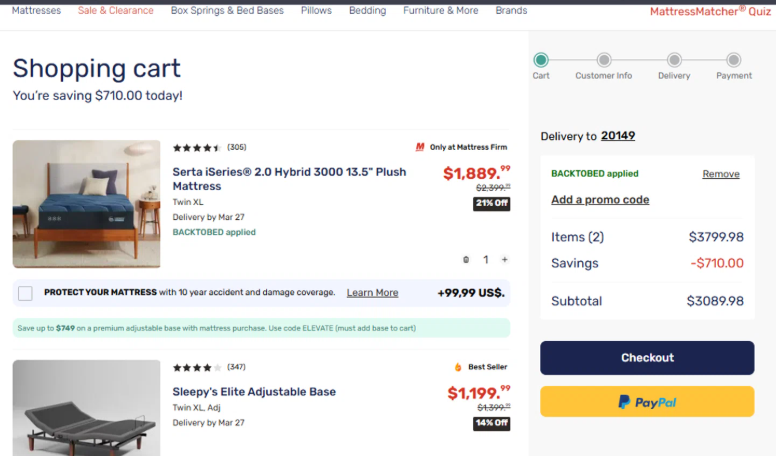Image resolution: width=776 pixels, height=456 pixels.
Task: Click the Best Seller flame icon
Action: (458, 367)
